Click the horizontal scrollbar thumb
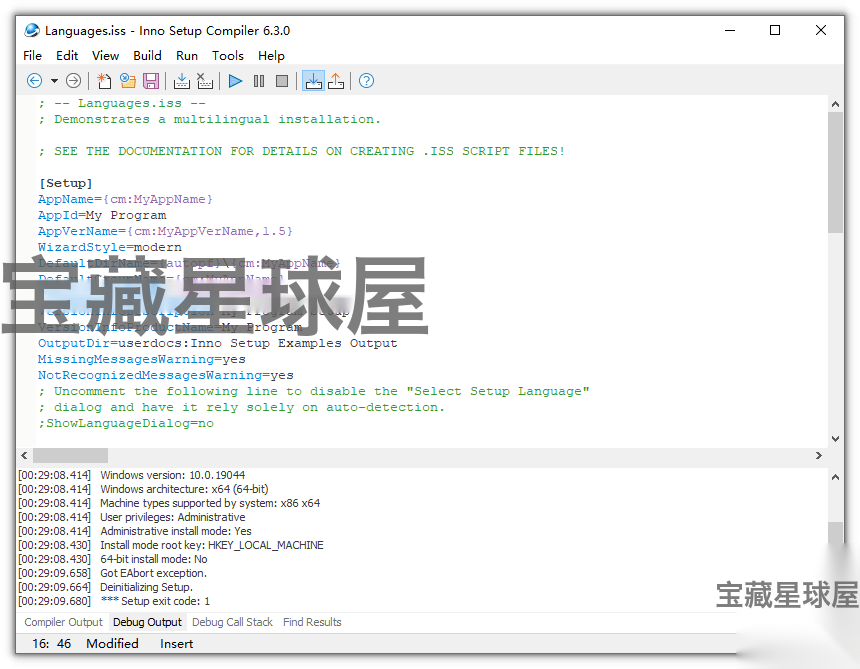Image resolution: width=860 pixels, height=669 pixels. click(70, 455)
